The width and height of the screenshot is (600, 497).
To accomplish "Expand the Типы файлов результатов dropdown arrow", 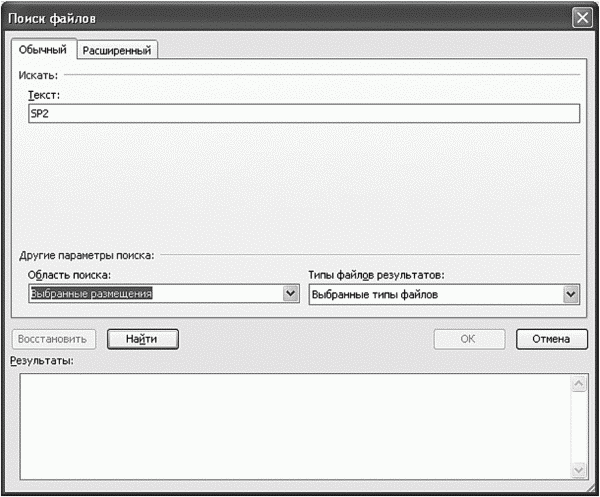I will point(571,294).
